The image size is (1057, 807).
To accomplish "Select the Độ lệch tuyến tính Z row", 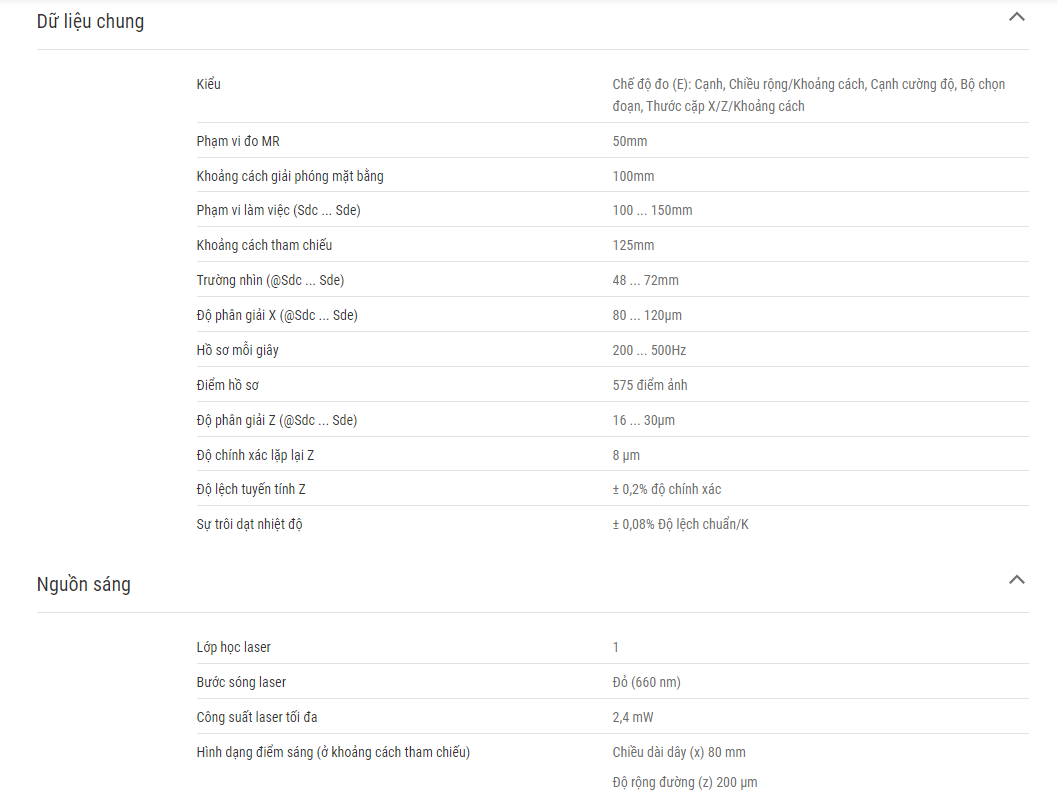I will pyautogui.click(x=612, y=489).
